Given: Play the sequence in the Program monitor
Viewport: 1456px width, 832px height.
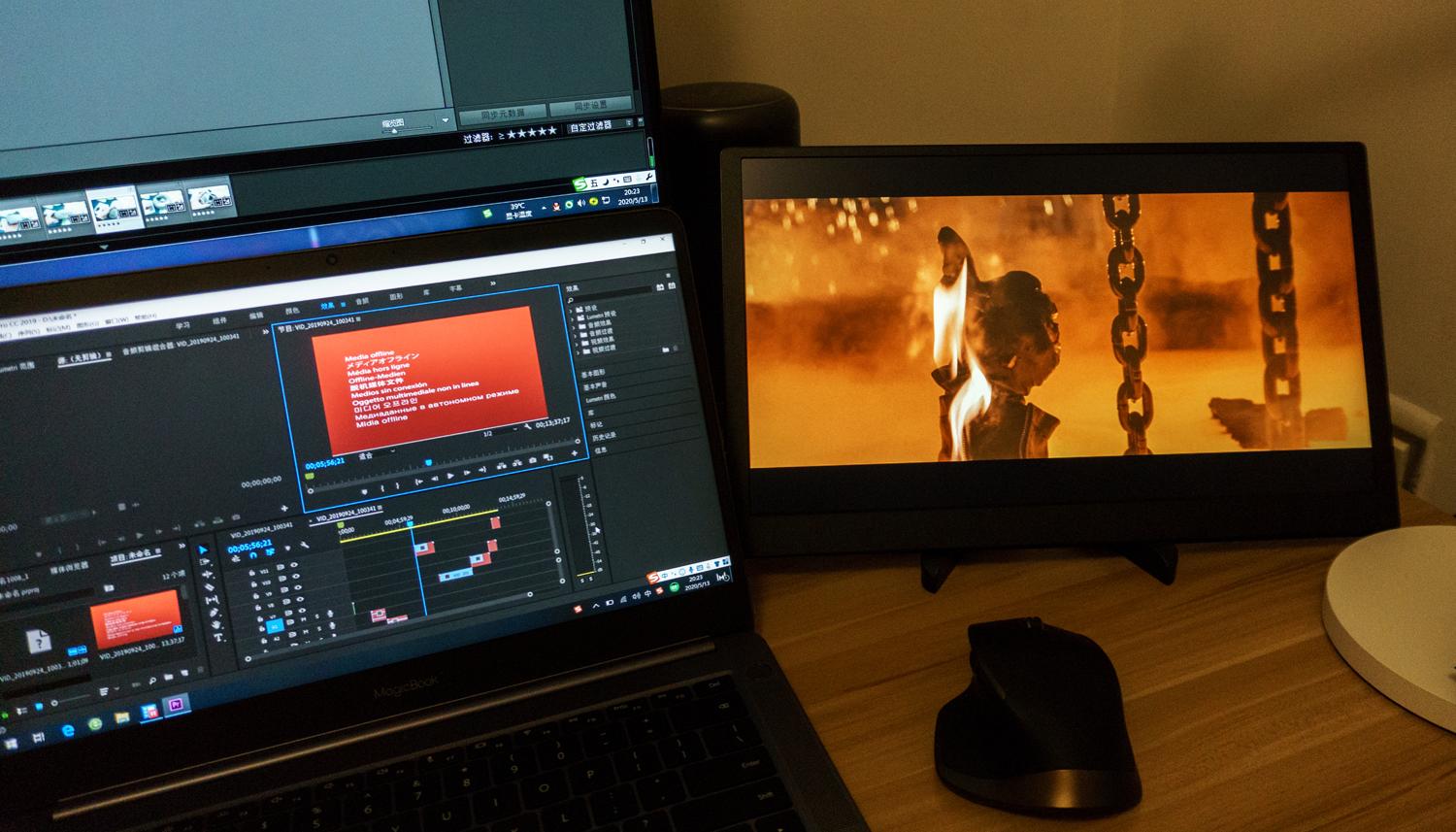Looking at the screenshot, I should [450, 476].
